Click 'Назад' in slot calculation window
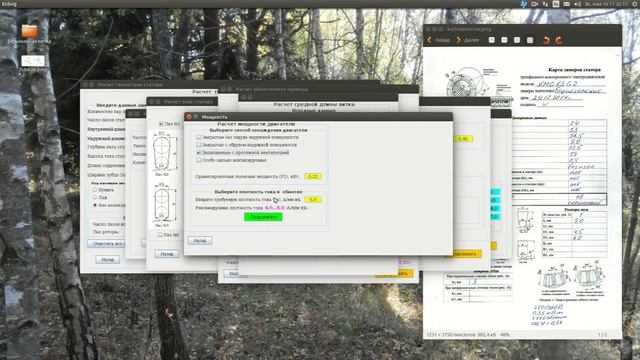This screenshot has height=360, width=640. 167,254
